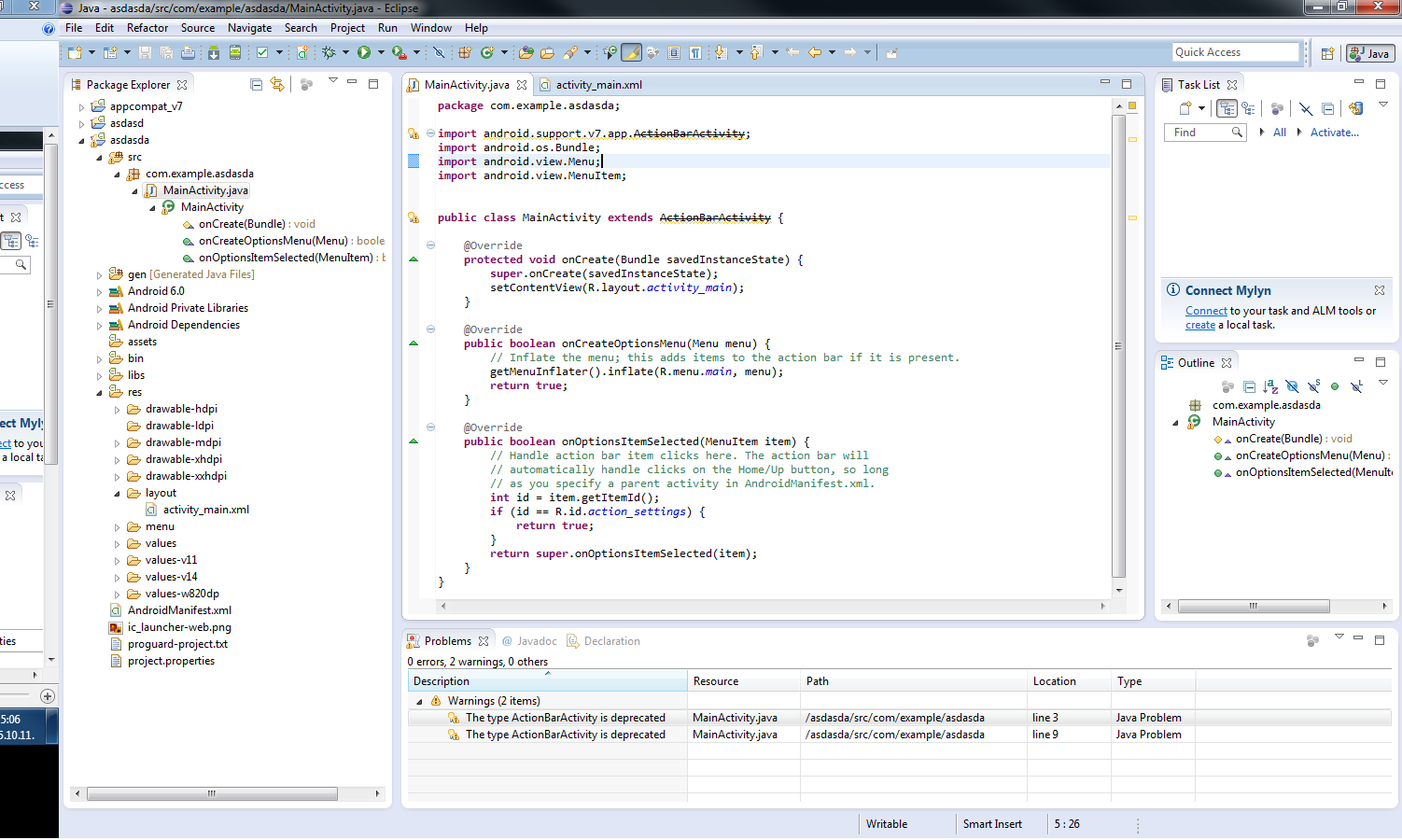Select onCreateOptionsMenu(Menu) in Outline view
Screen dimensions: 1402x840
[1311, 455]
